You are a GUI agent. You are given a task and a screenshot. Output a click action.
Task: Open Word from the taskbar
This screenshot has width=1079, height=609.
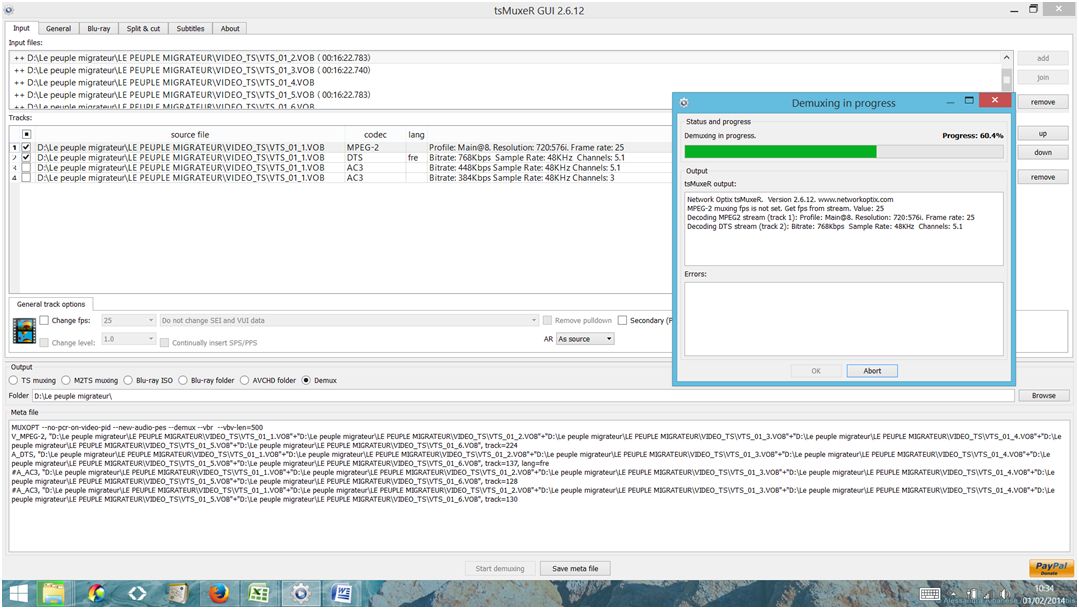(x=339, y=594)
